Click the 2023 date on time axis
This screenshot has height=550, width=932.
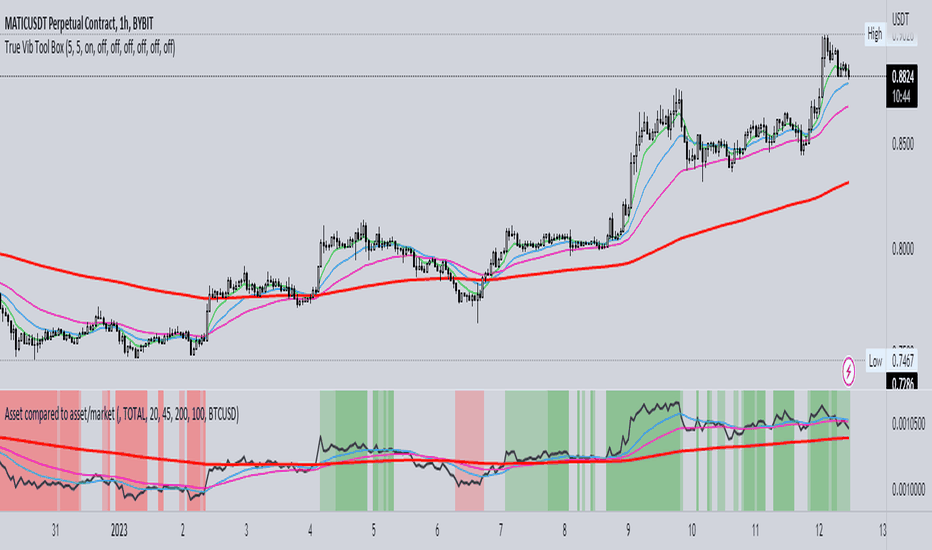pos(119,530)
